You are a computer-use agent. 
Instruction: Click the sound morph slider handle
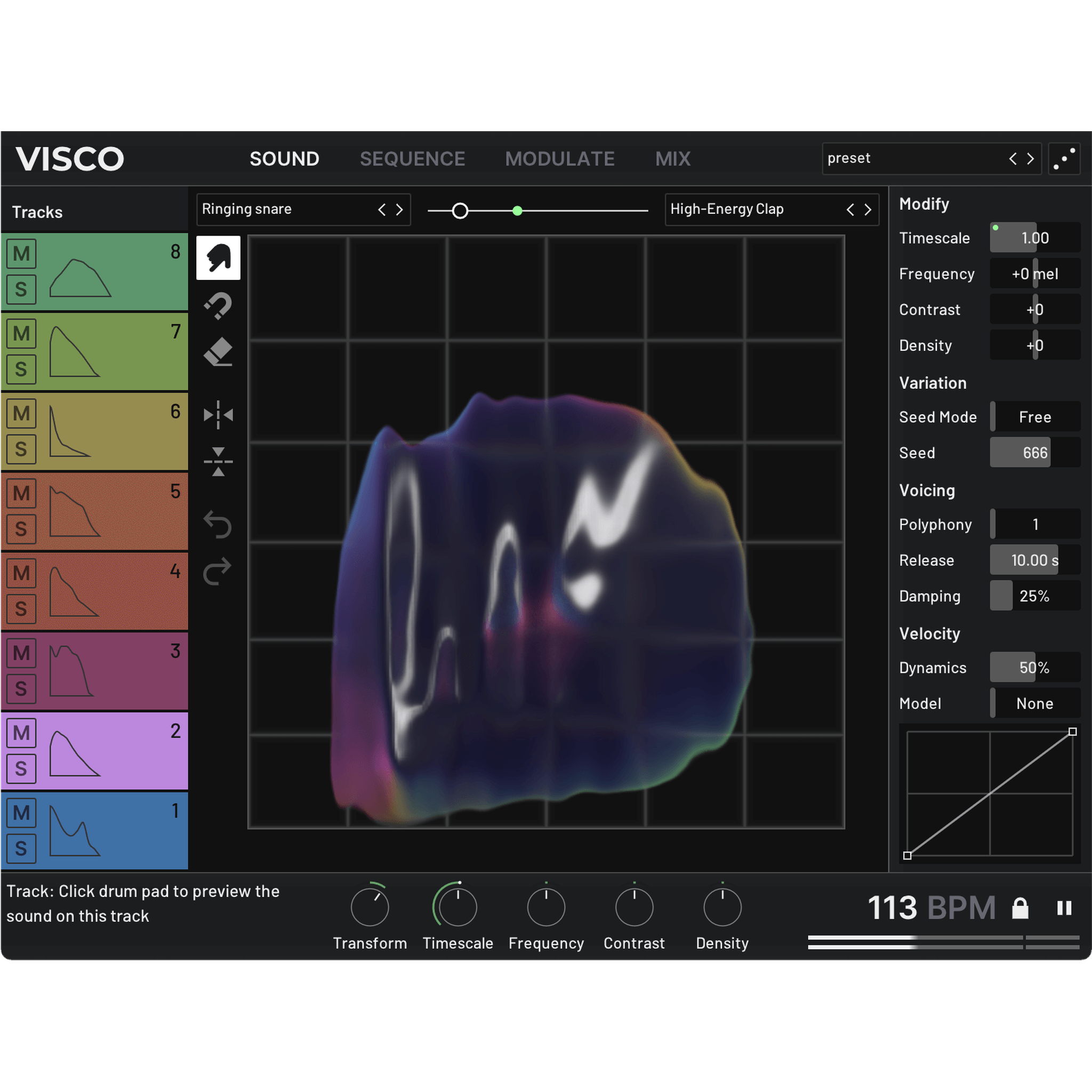click(460, 211)
